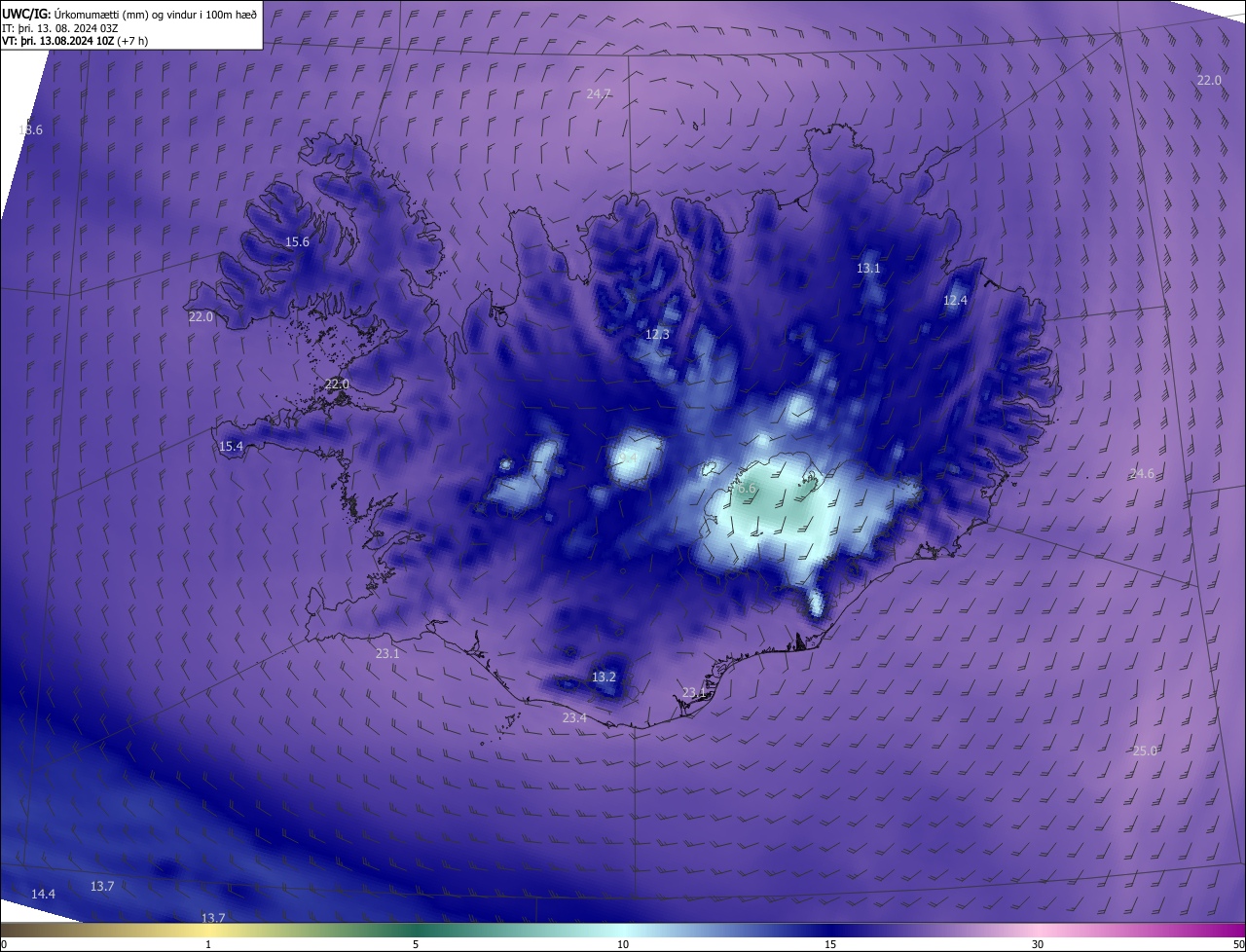Select the 12.3 value label
This screenshot has height=952, width=1246.
tap(657, 335)
